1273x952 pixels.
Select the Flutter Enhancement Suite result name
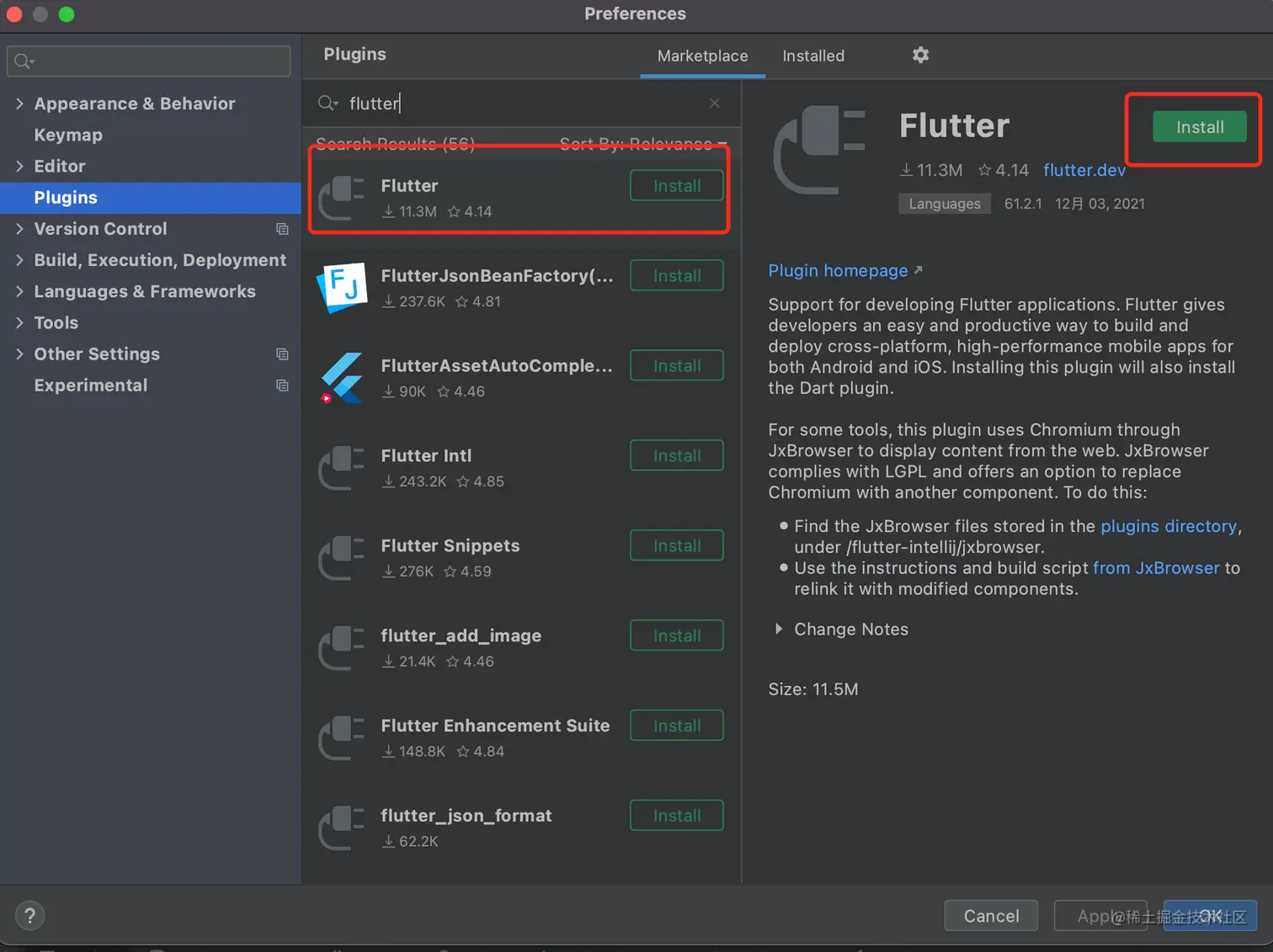(x=495, y=726)
